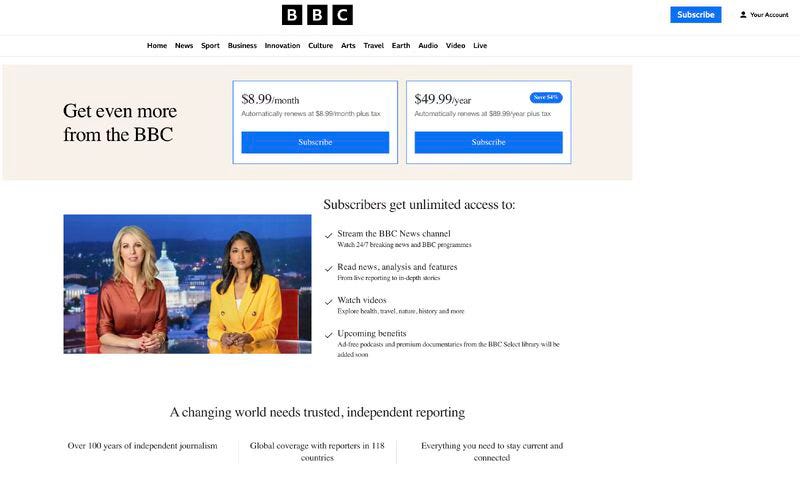Open the Travel section
The image size is (800, 489).
click(x=373, y=45)
